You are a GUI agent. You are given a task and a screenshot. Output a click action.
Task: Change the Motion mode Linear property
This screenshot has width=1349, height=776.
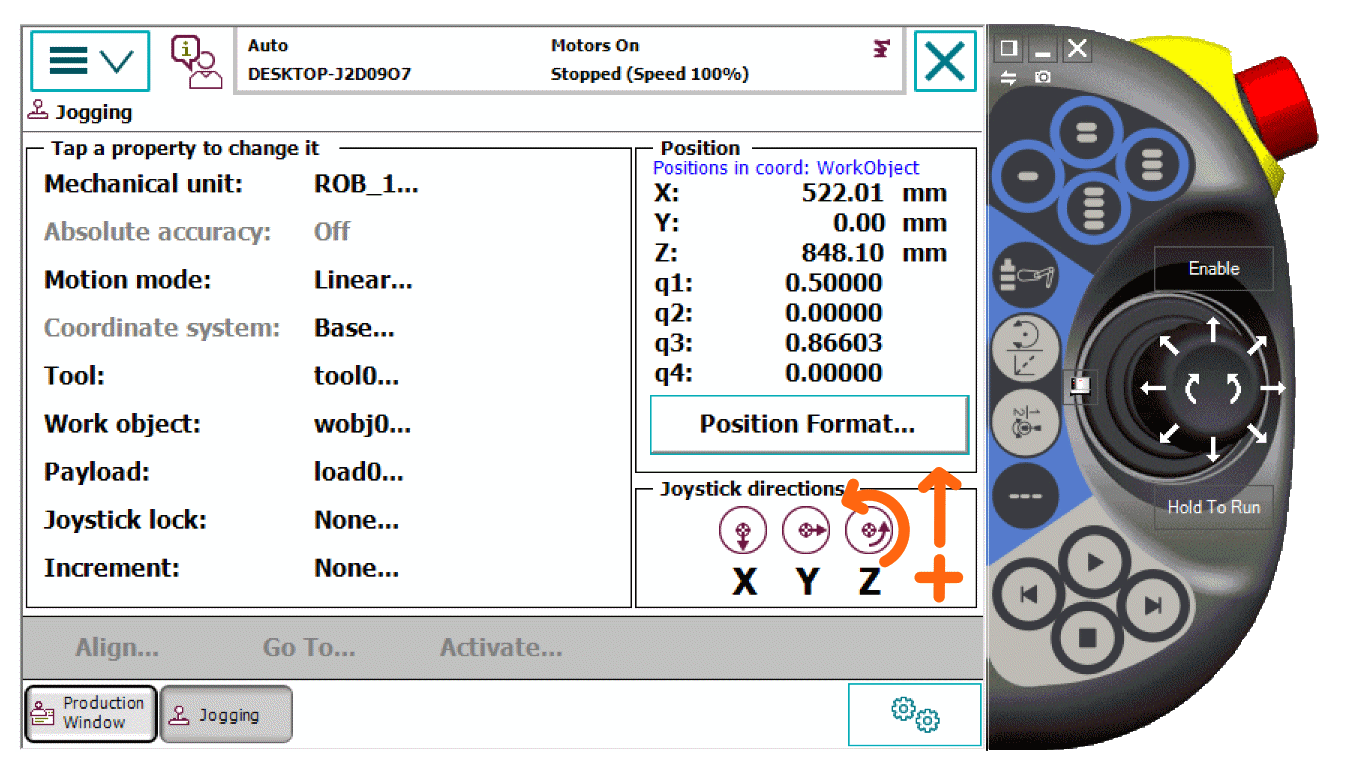click(x=362, y=280)
